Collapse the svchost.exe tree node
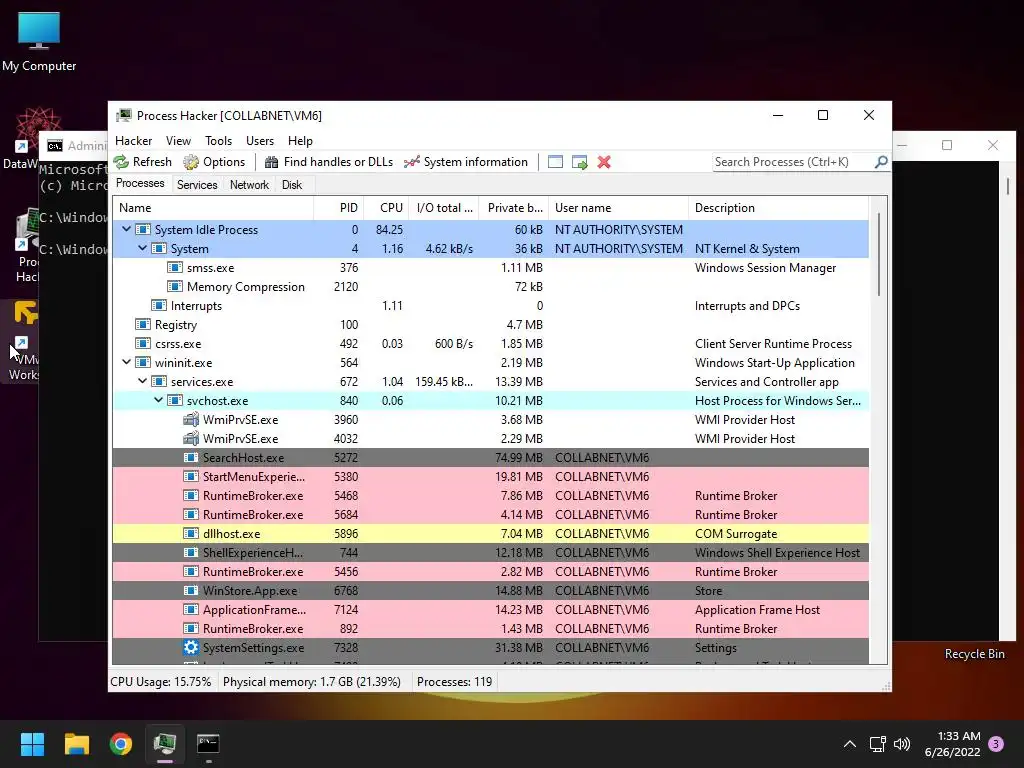1024x768 pixels. (x=159, y=400)
